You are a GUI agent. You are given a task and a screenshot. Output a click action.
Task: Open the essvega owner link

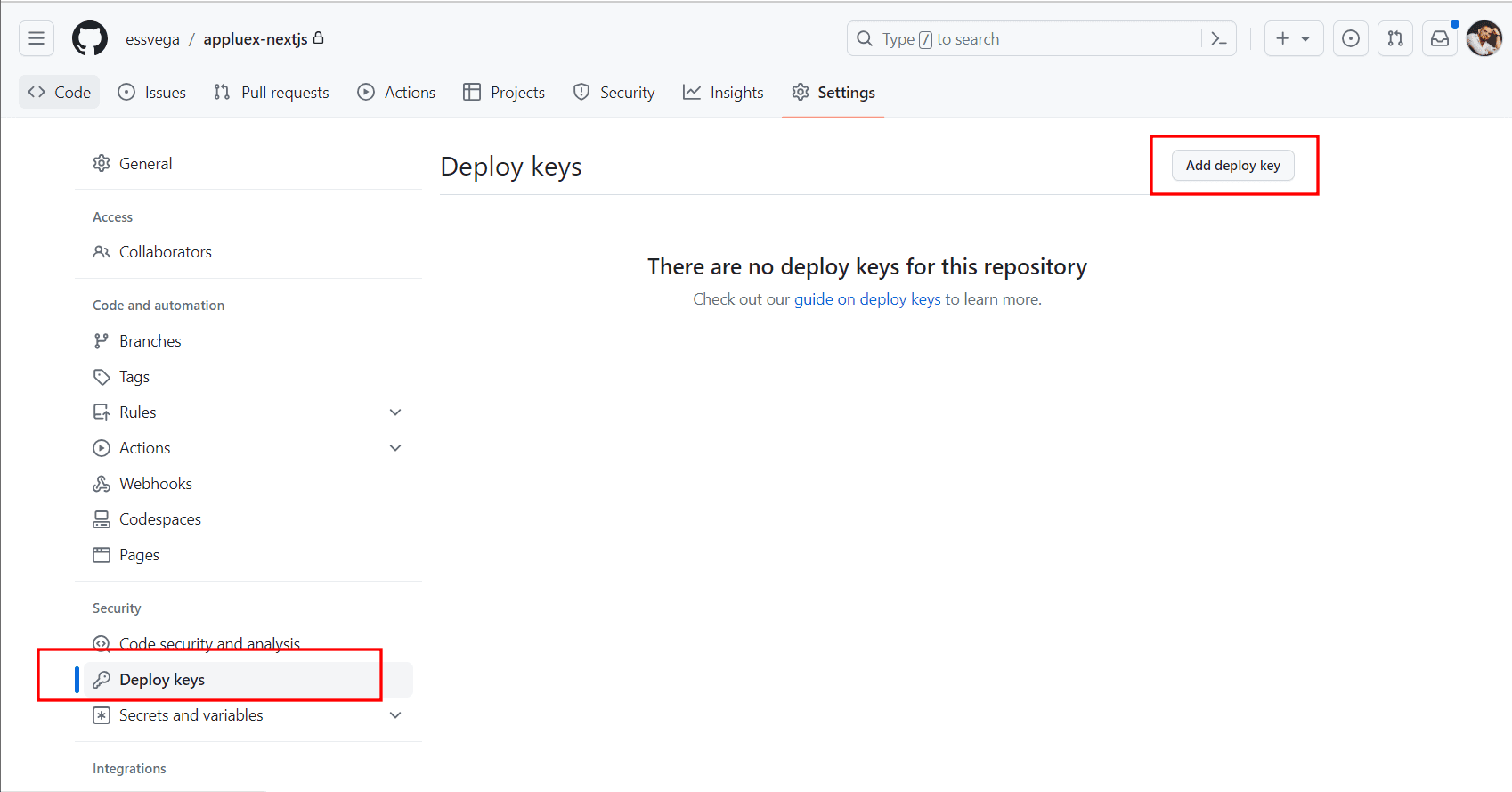click(x=152, y=39)
